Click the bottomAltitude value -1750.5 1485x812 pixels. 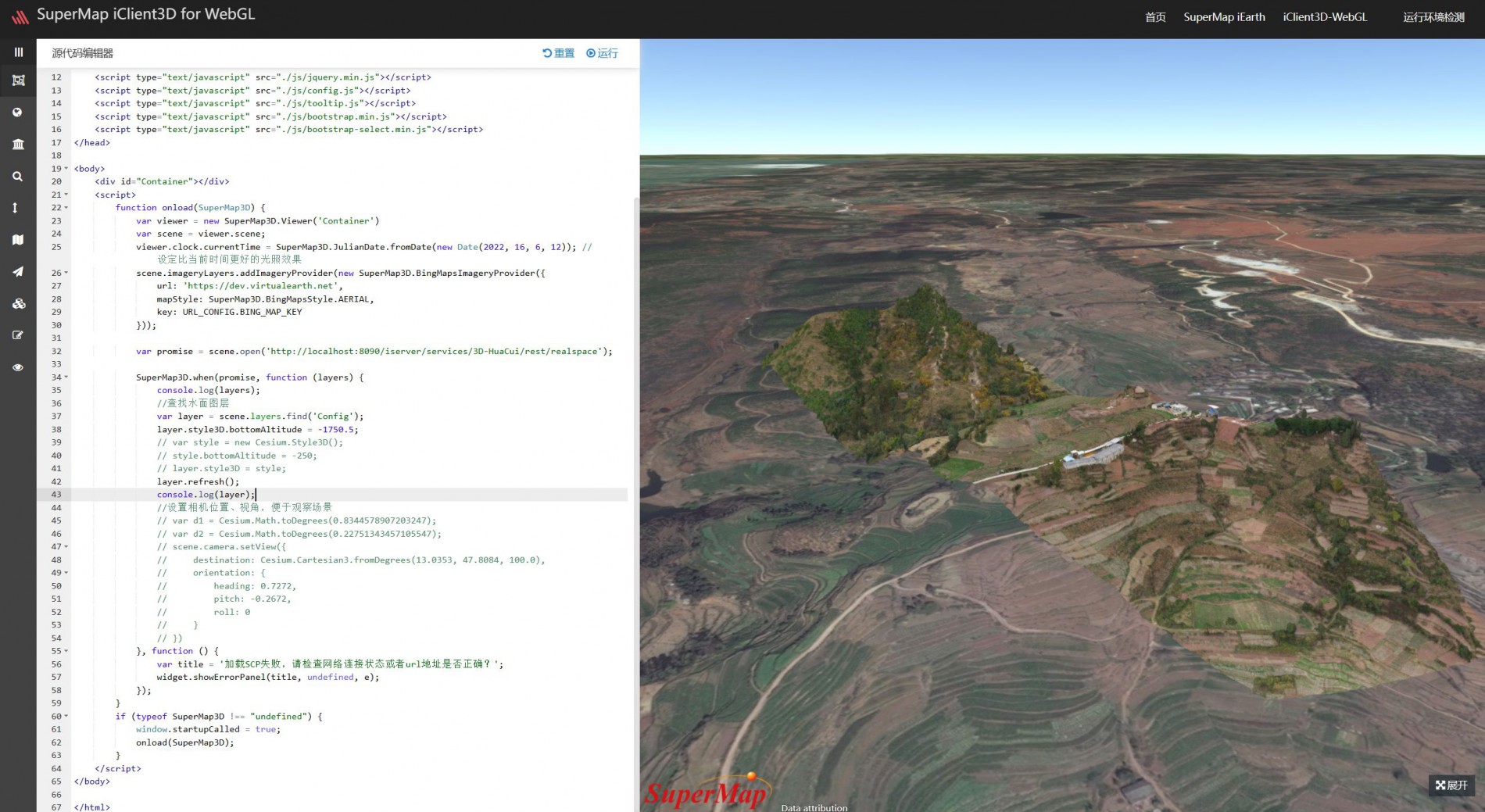pos(337,430)
